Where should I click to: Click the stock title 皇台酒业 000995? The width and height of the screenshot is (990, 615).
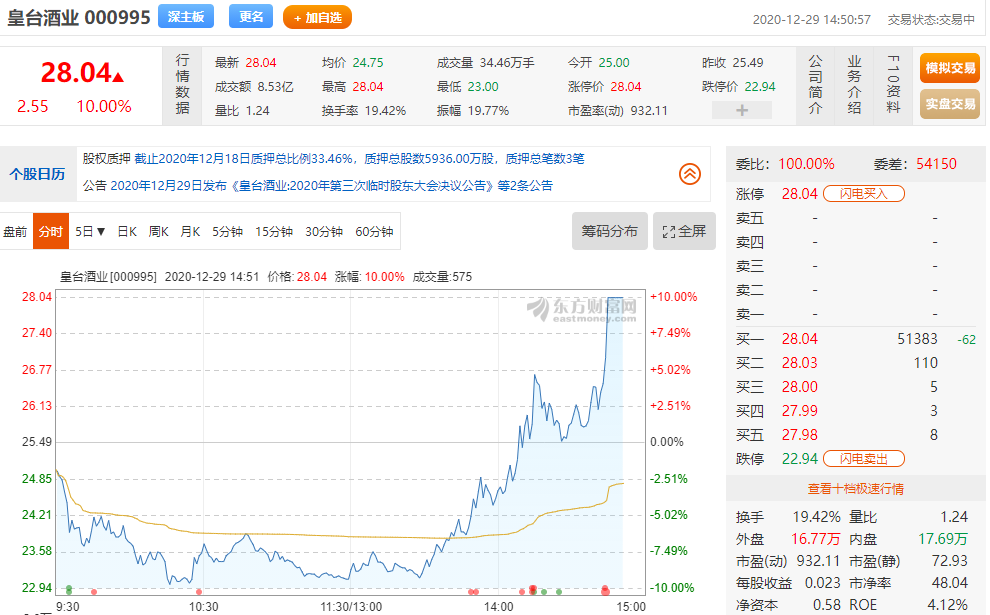point(79,17)
